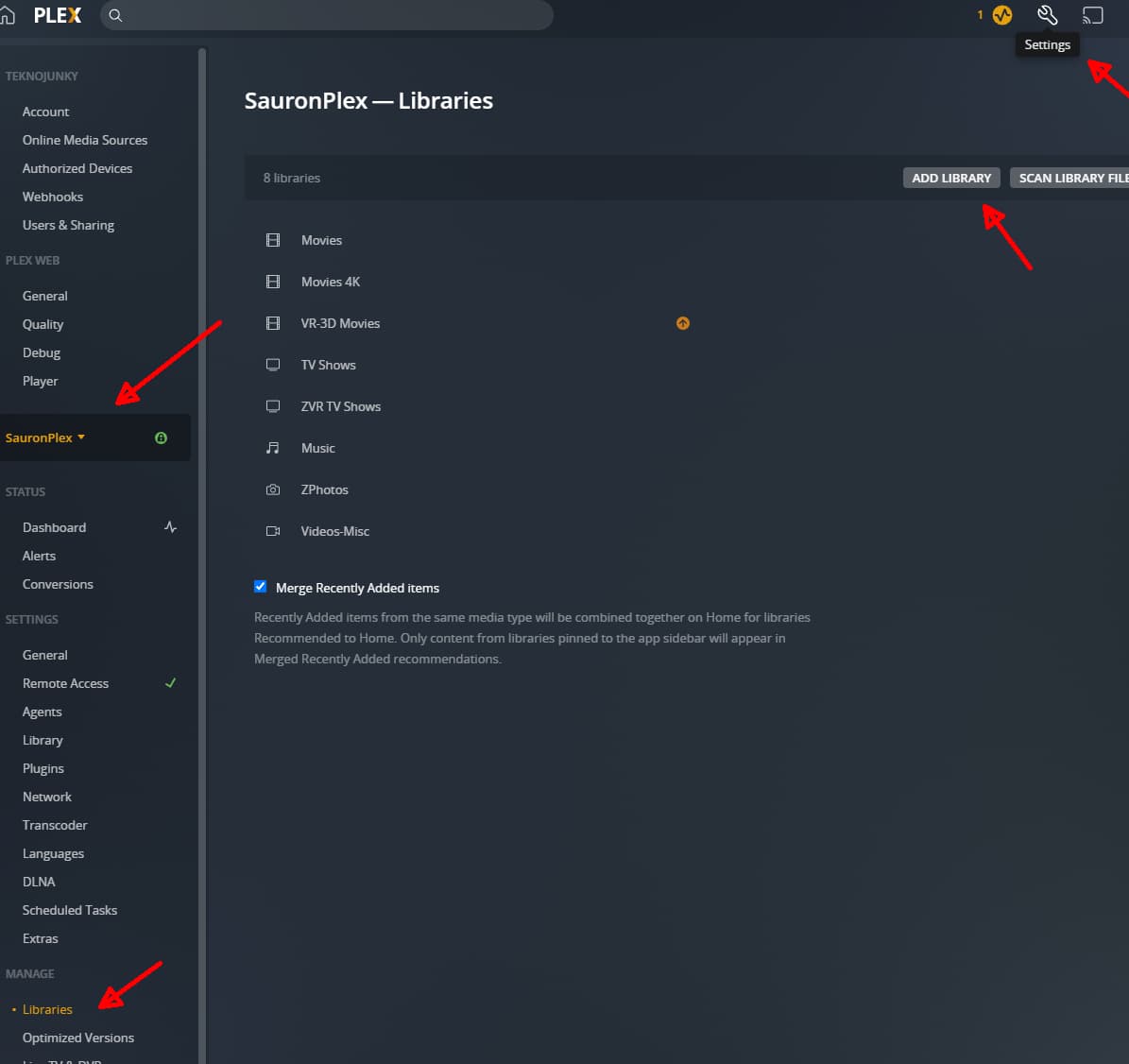Open the Activity pulse icon
Screen dimensions: 1129x1064
tap(1002, 15)
